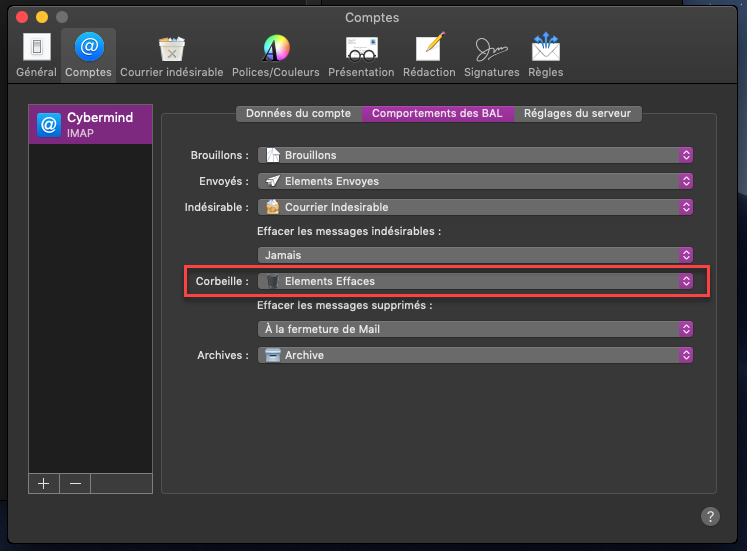747x551 pixels.
Task: Switch to the Présentation pane
Action: [x=361, y=55]
